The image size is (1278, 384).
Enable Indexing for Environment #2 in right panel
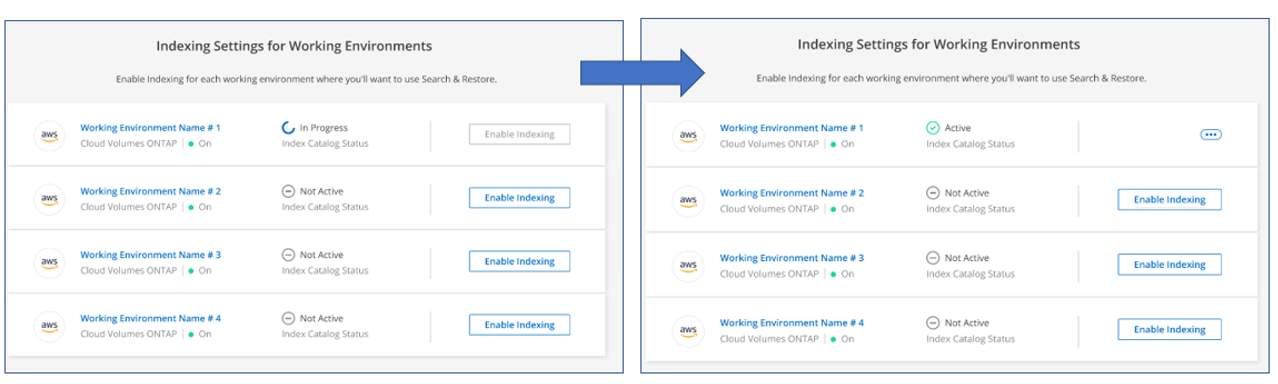pos(1169,200)
